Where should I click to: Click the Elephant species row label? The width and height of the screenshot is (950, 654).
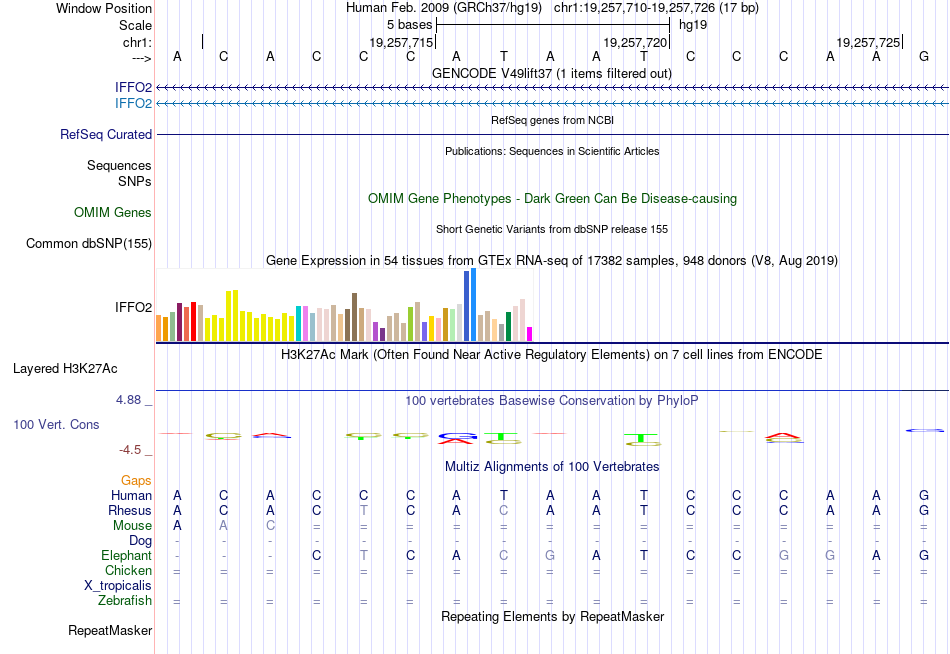pos(127,555)
